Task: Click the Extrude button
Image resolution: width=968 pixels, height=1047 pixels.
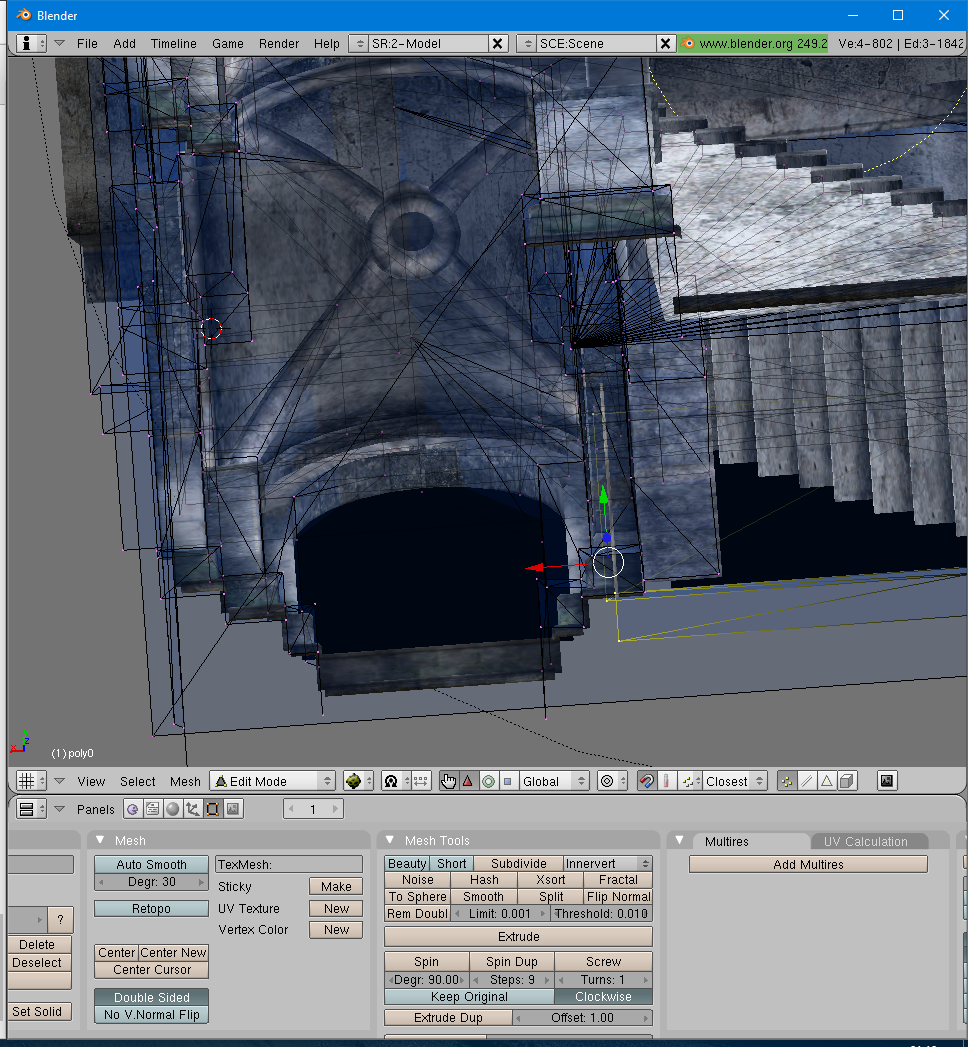Action: [x=518, y=937]
